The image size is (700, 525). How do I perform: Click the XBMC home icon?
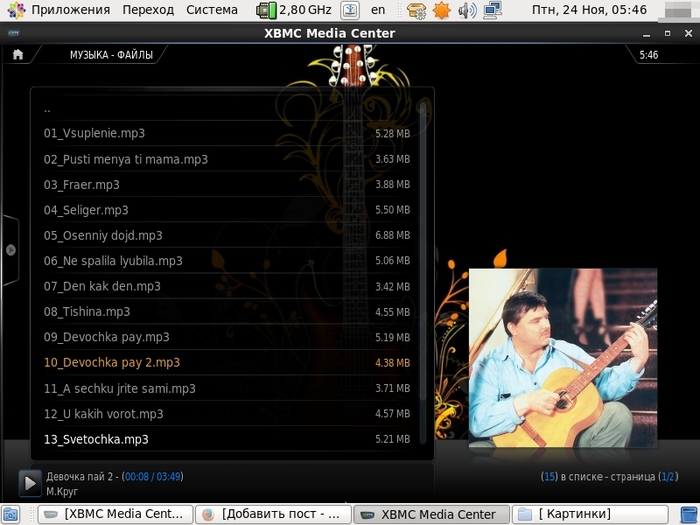[x=17, y=55]
